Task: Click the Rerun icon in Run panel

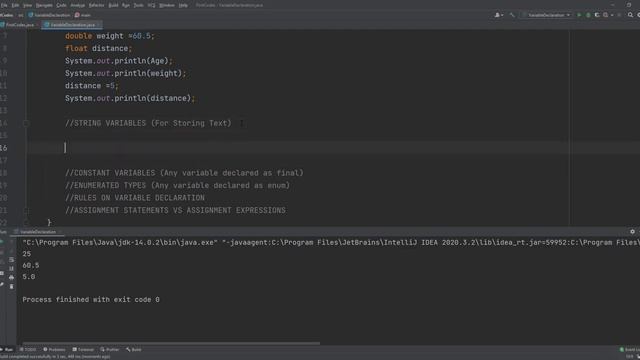Action: tap(2, 242)
